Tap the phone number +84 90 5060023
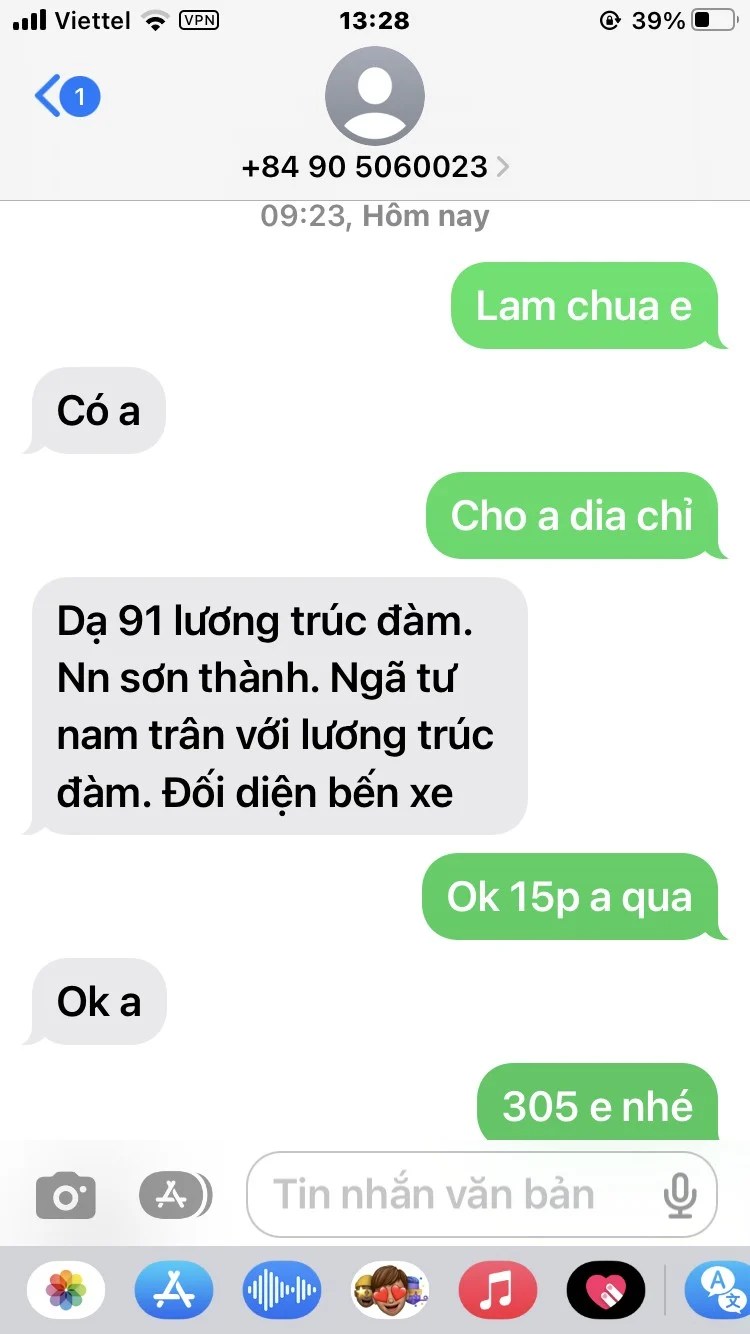This screenshot has width=750, height=1334. 365,166
